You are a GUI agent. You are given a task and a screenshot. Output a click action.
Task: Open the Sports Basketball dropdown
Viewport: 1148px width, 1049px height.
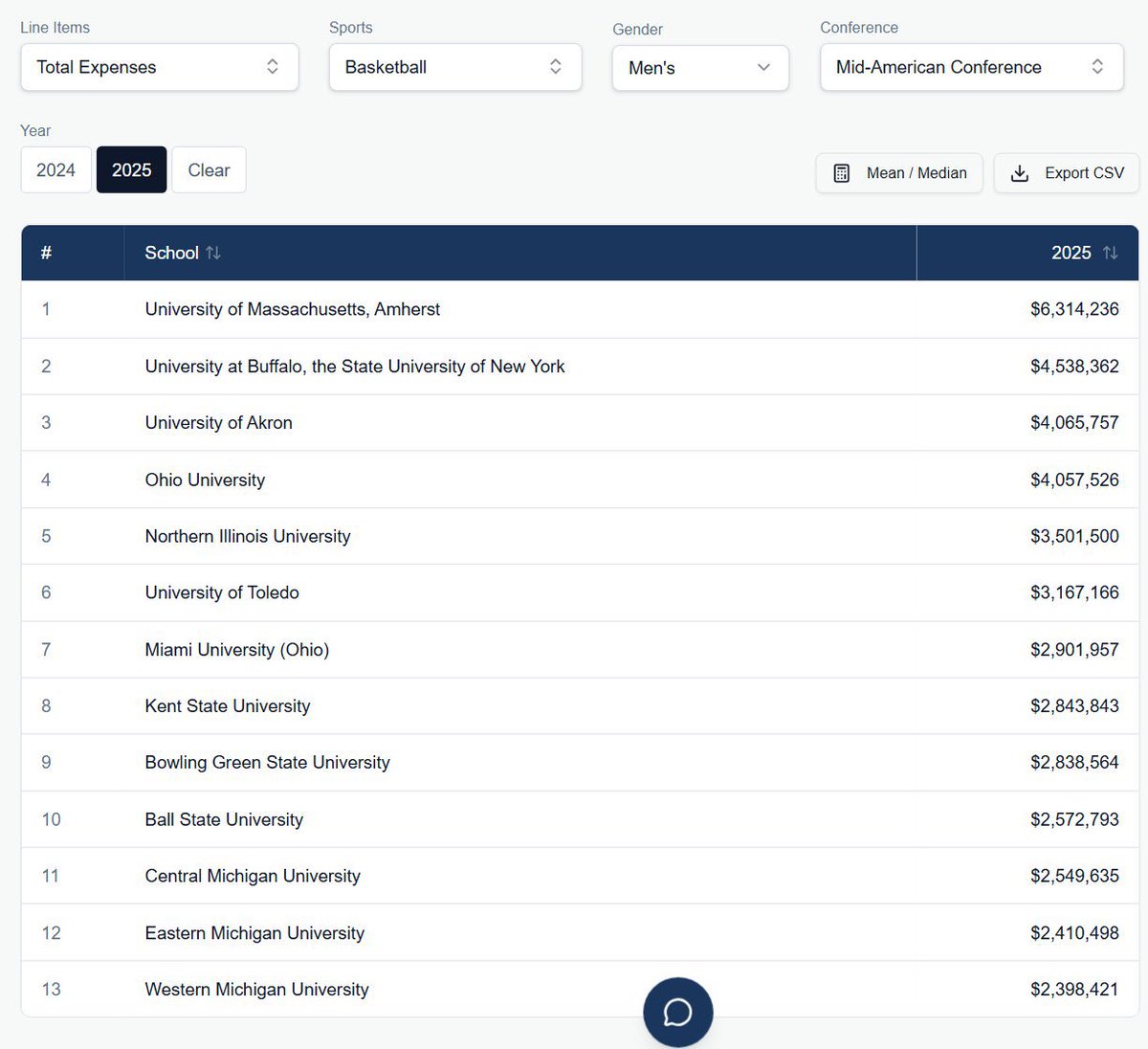pos(455,67)
